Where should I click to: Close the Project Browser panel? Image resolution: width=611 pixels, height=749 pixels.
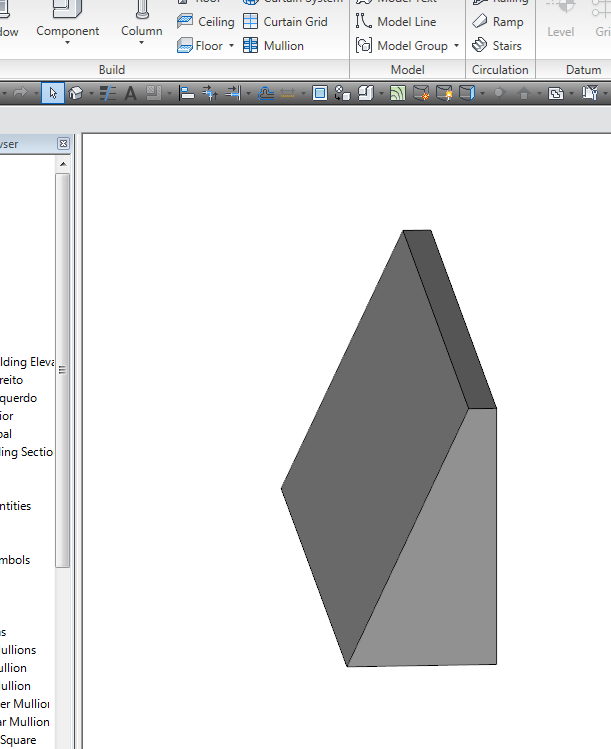tap(63, 144)
